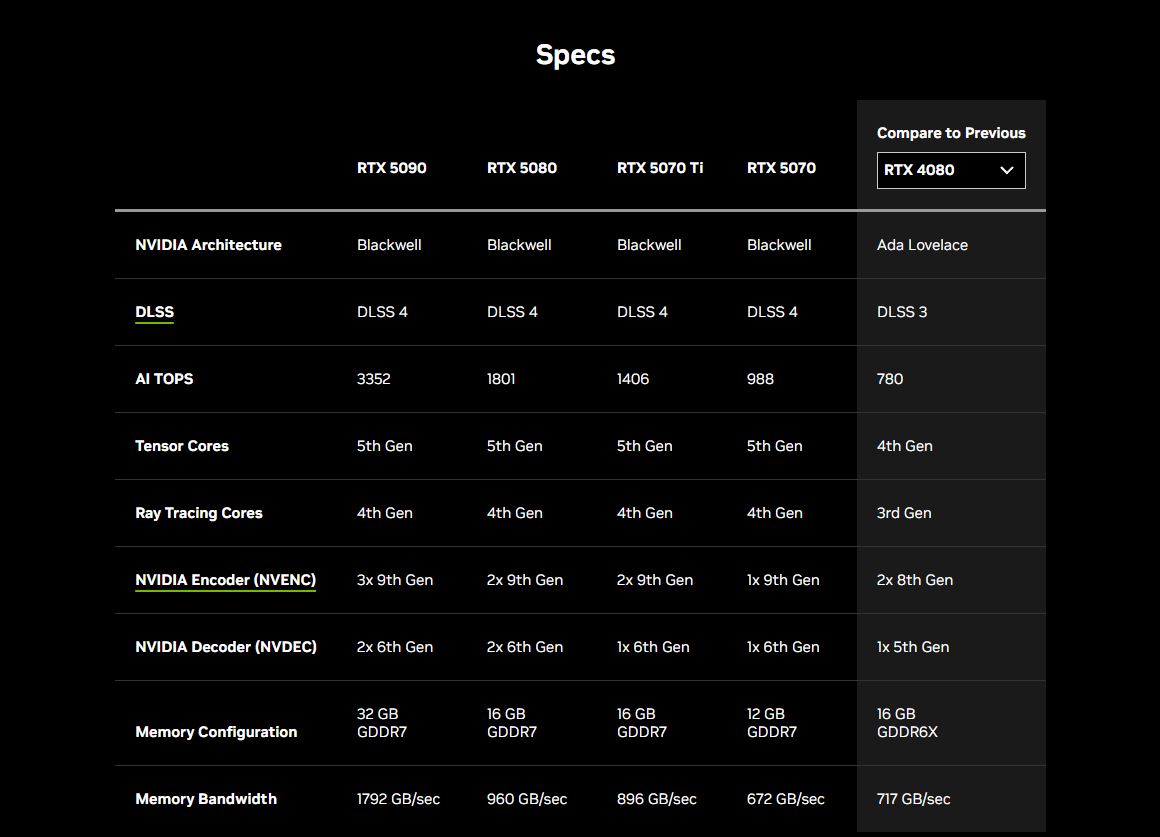The image size is (1160, 837).
Task: Click the RTX 5070 Ti column header
Action: click(x=659, y=168)
